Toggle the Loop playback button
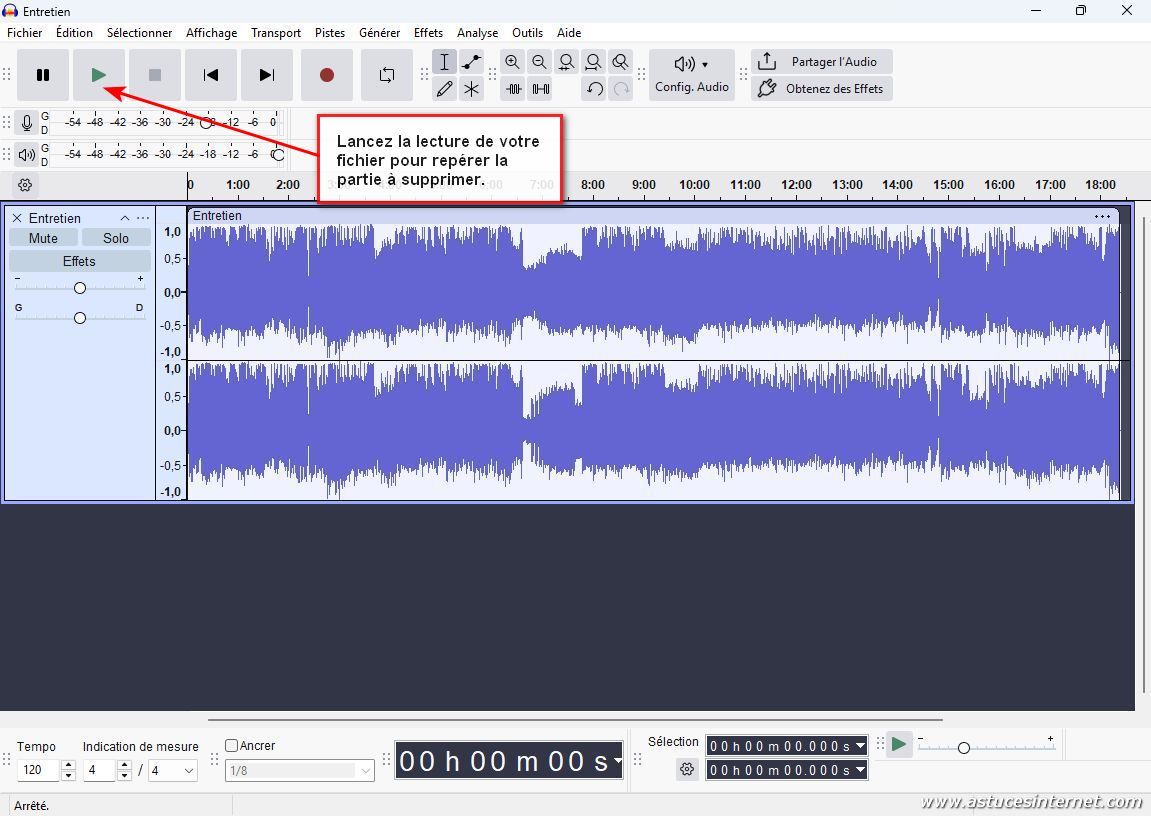Screen dimensions: 1151x816 [386, 75]
